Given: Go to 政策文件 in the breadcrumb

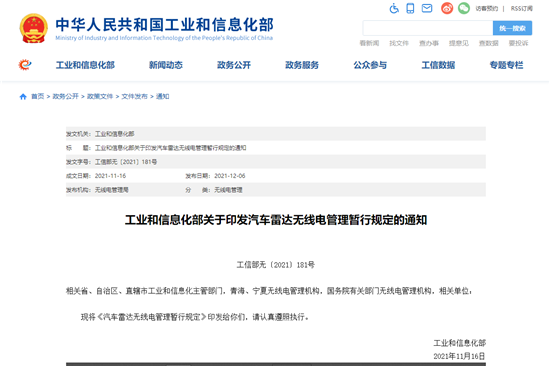Looking at the screenshot, I should [100, 97].
